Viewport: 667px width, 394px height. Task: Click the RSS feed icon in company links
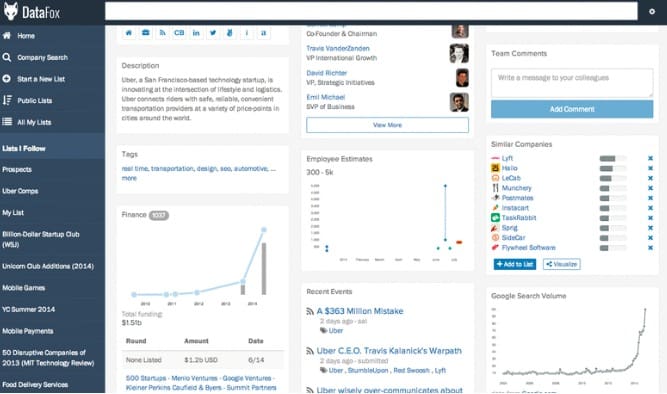[162, 33]
